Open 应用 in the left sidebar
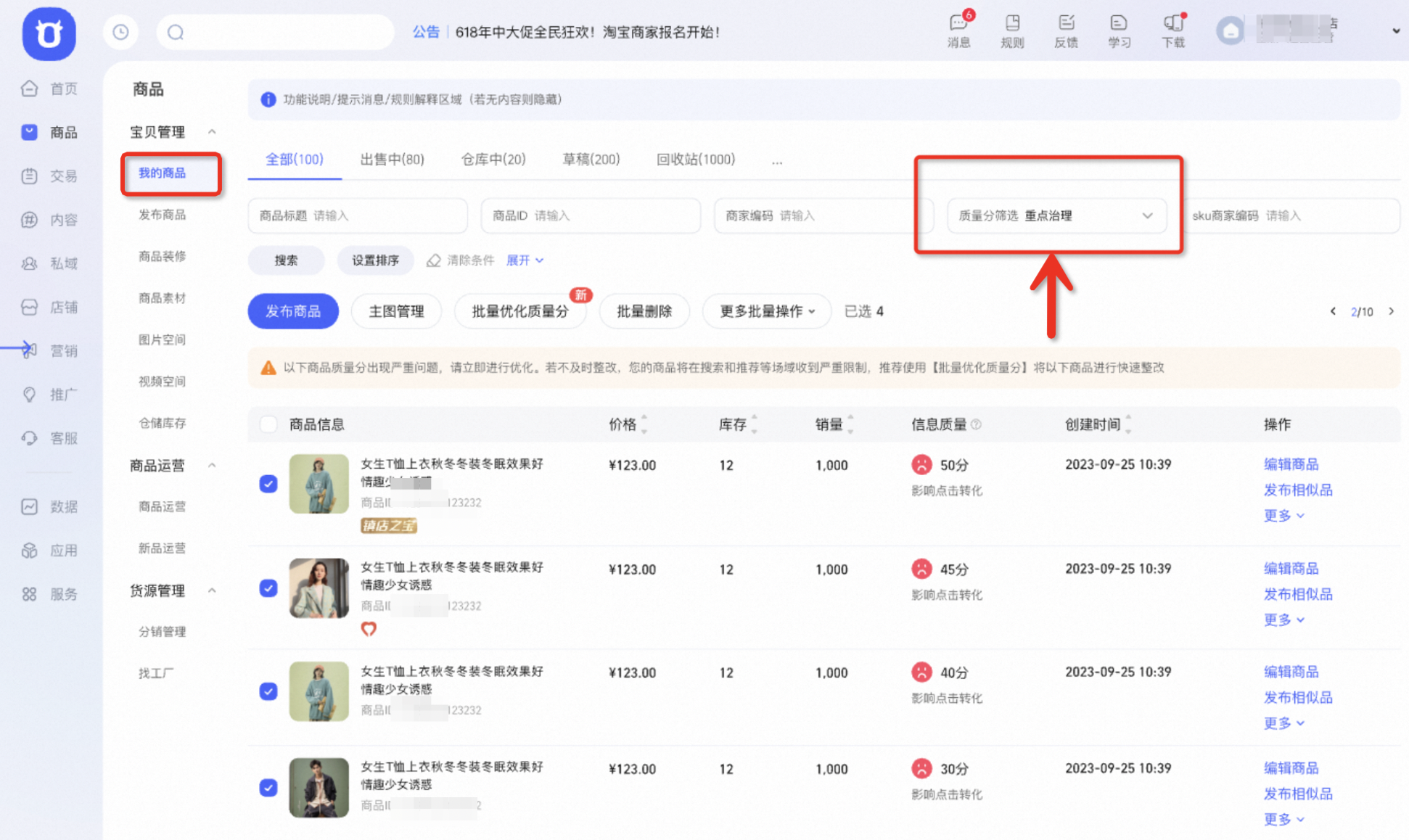 click(x=49, y=551)
